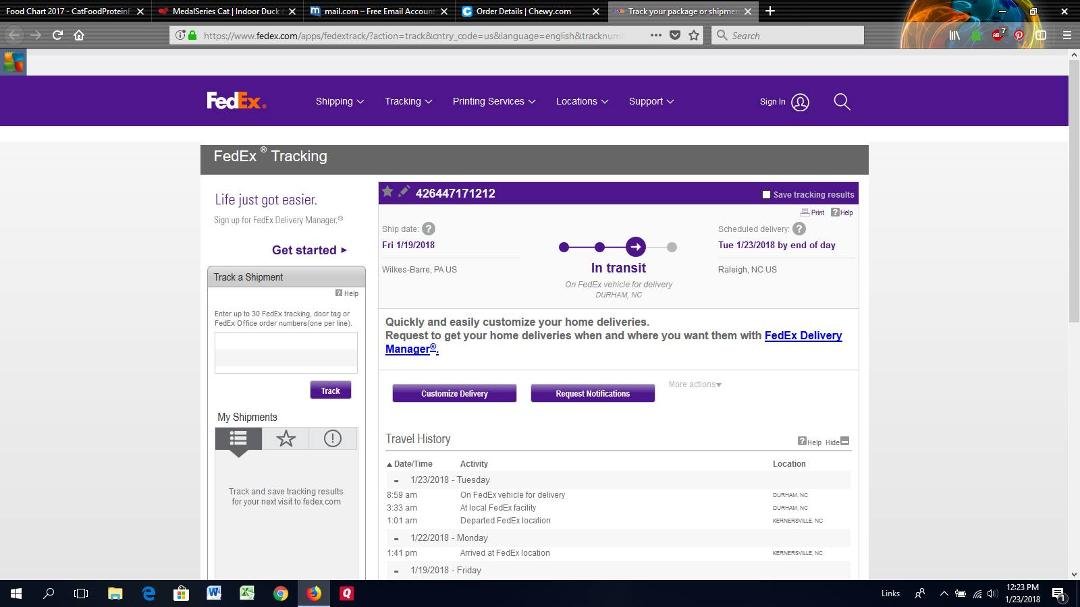Go to Firefox home page

79,35
